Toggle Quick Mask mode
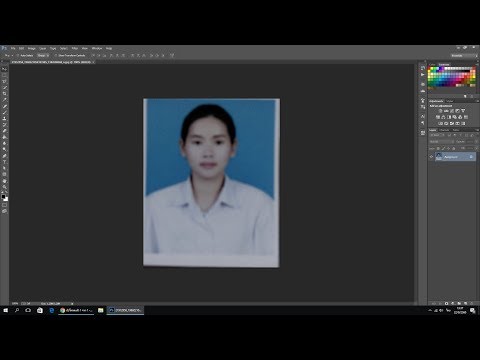This screenshot has width=480, height=360. (4, 205)
